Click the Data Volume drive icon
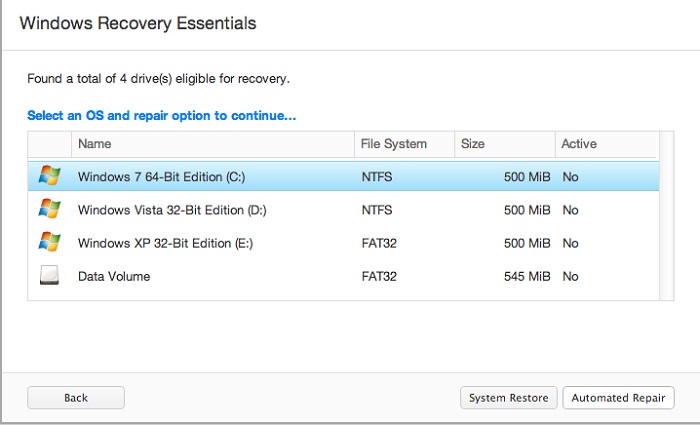Screen dimensions: 700x425 (49, 276)
